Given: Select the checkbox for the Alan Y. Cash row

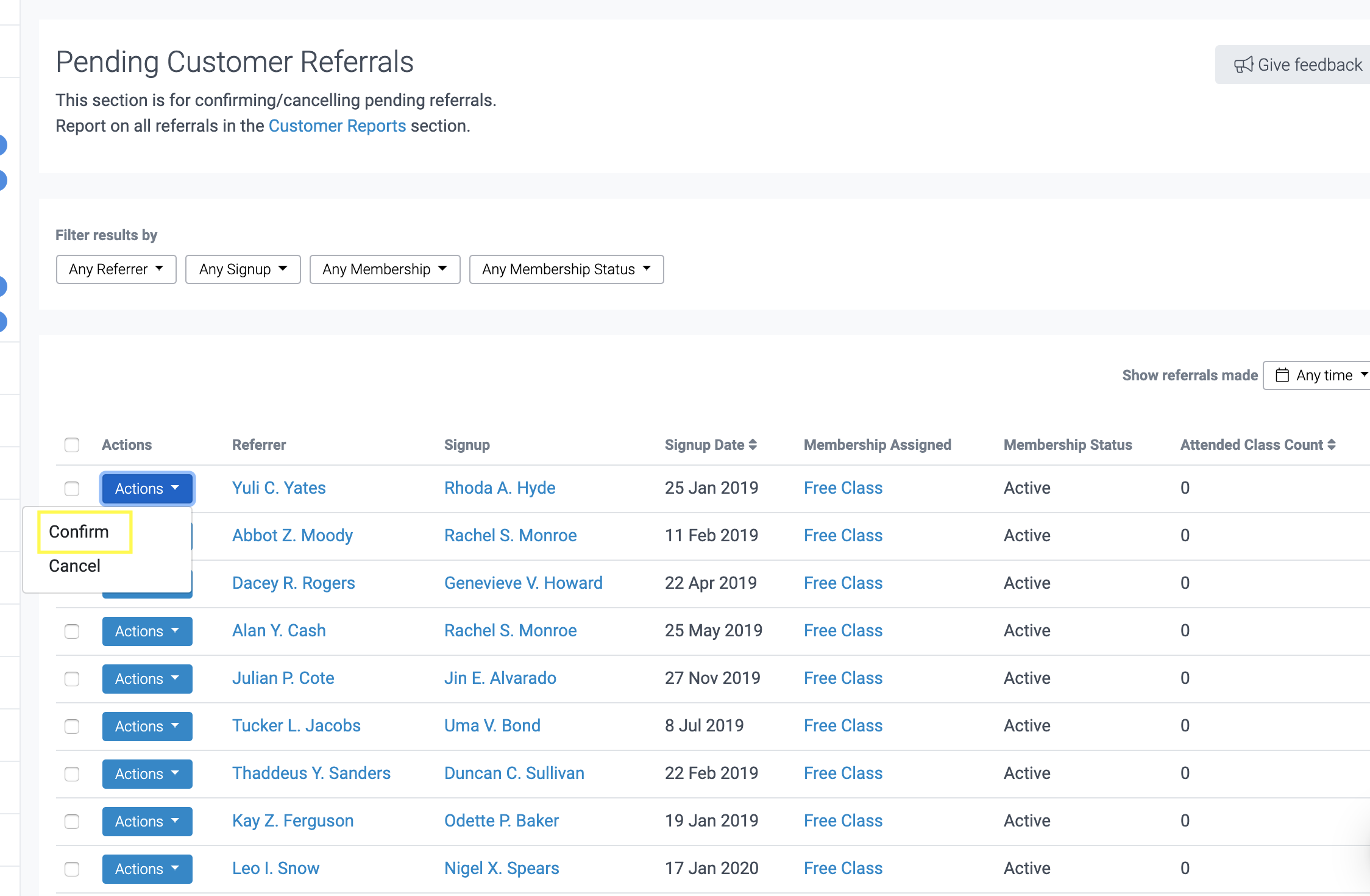Looking at the screenshot, I should click(x=72, y=631).
